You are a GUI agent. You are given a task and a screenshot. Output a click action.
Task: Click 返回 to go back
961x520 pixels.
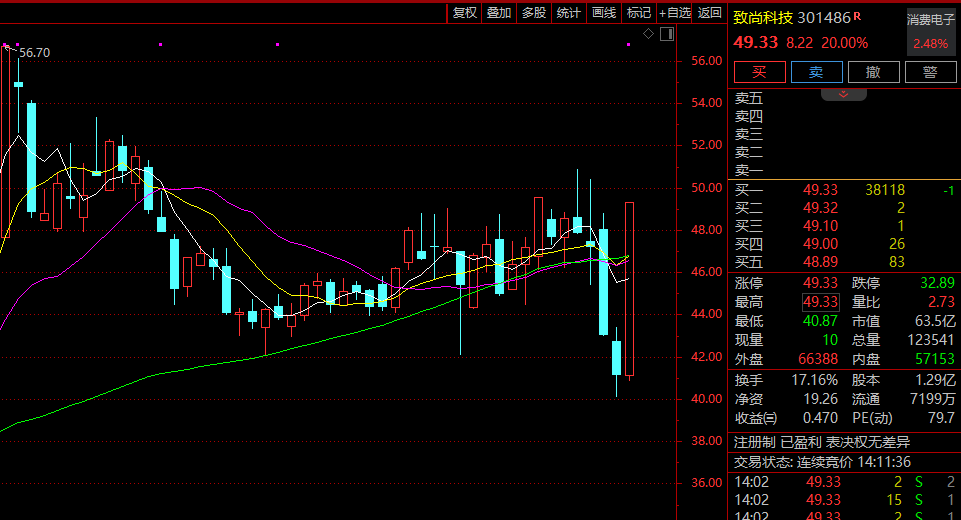[710, 13]
